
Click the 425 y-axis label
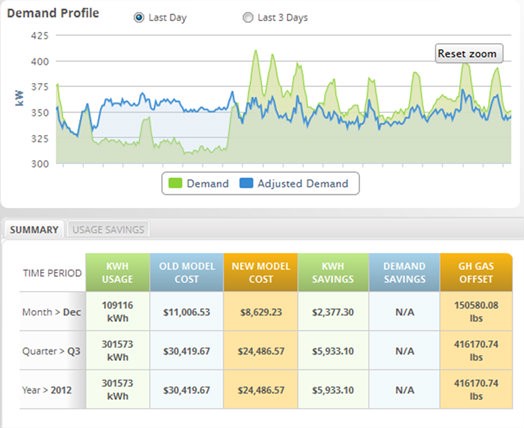tap(40, 35)
